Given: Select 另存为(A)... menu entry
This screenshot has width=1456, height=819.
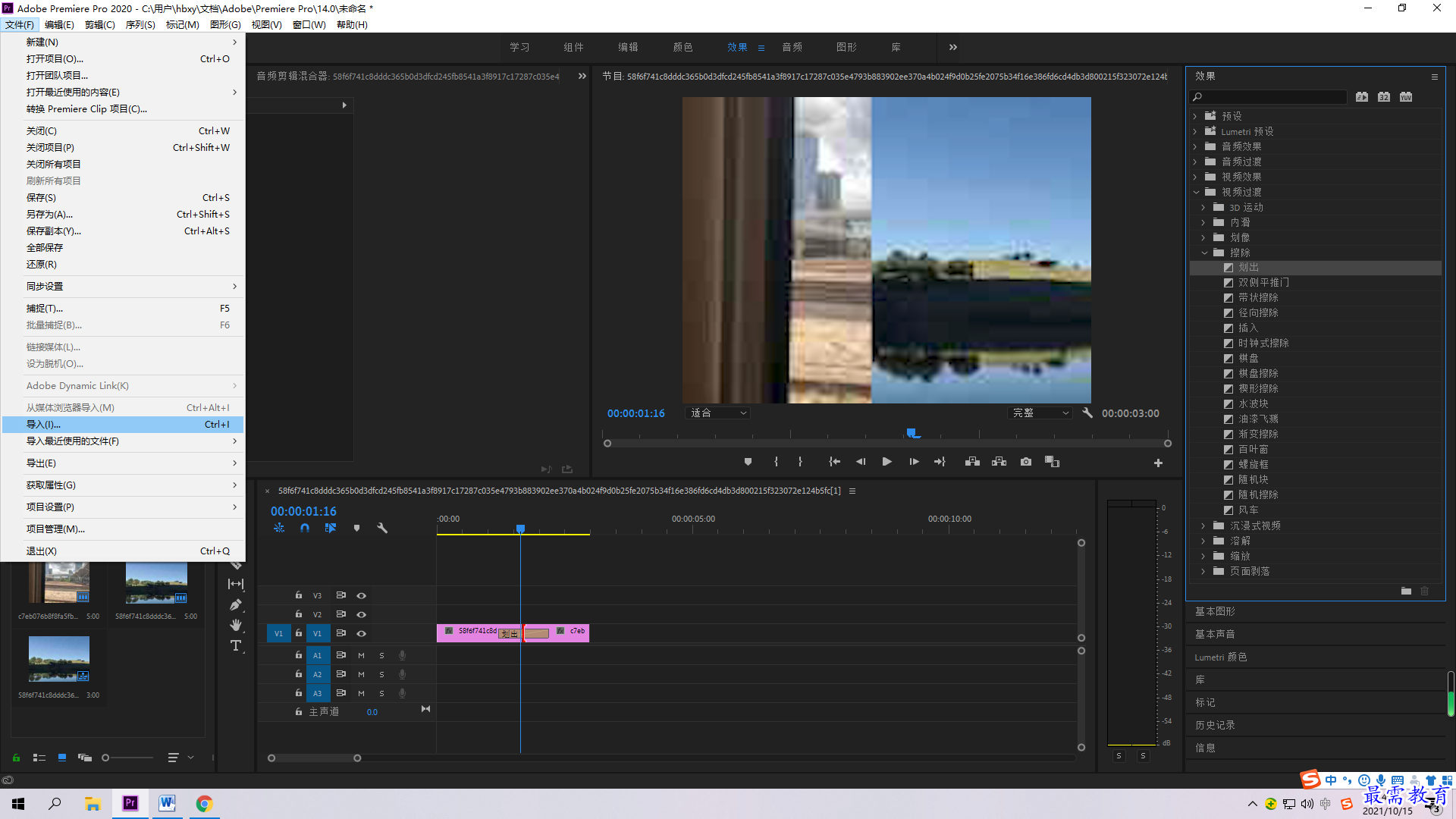Looking at the screenshot, I should [x=123, y=215].
